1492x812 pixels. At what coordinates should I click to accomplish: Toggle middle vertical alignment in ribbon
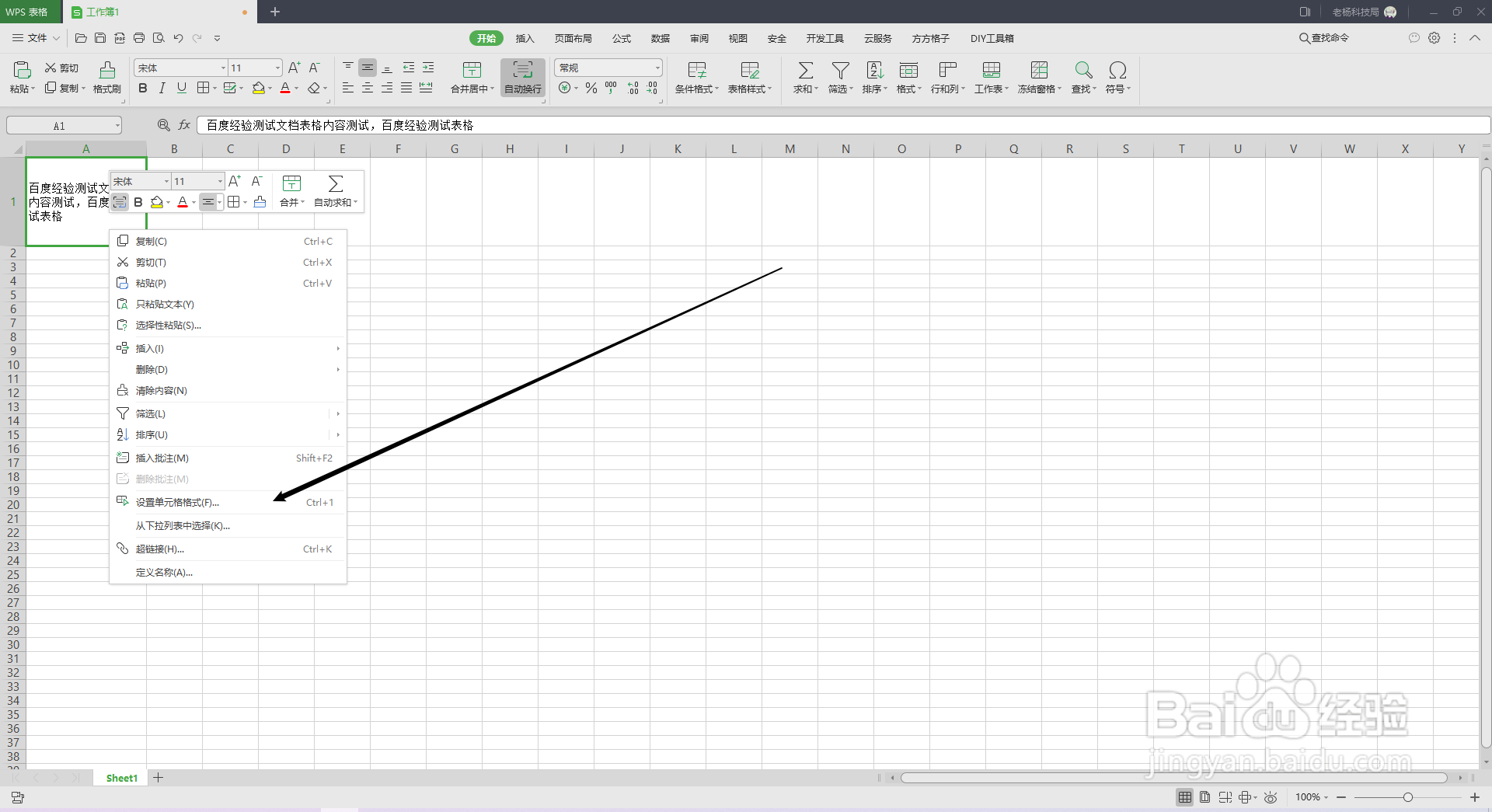pos(368,68)
